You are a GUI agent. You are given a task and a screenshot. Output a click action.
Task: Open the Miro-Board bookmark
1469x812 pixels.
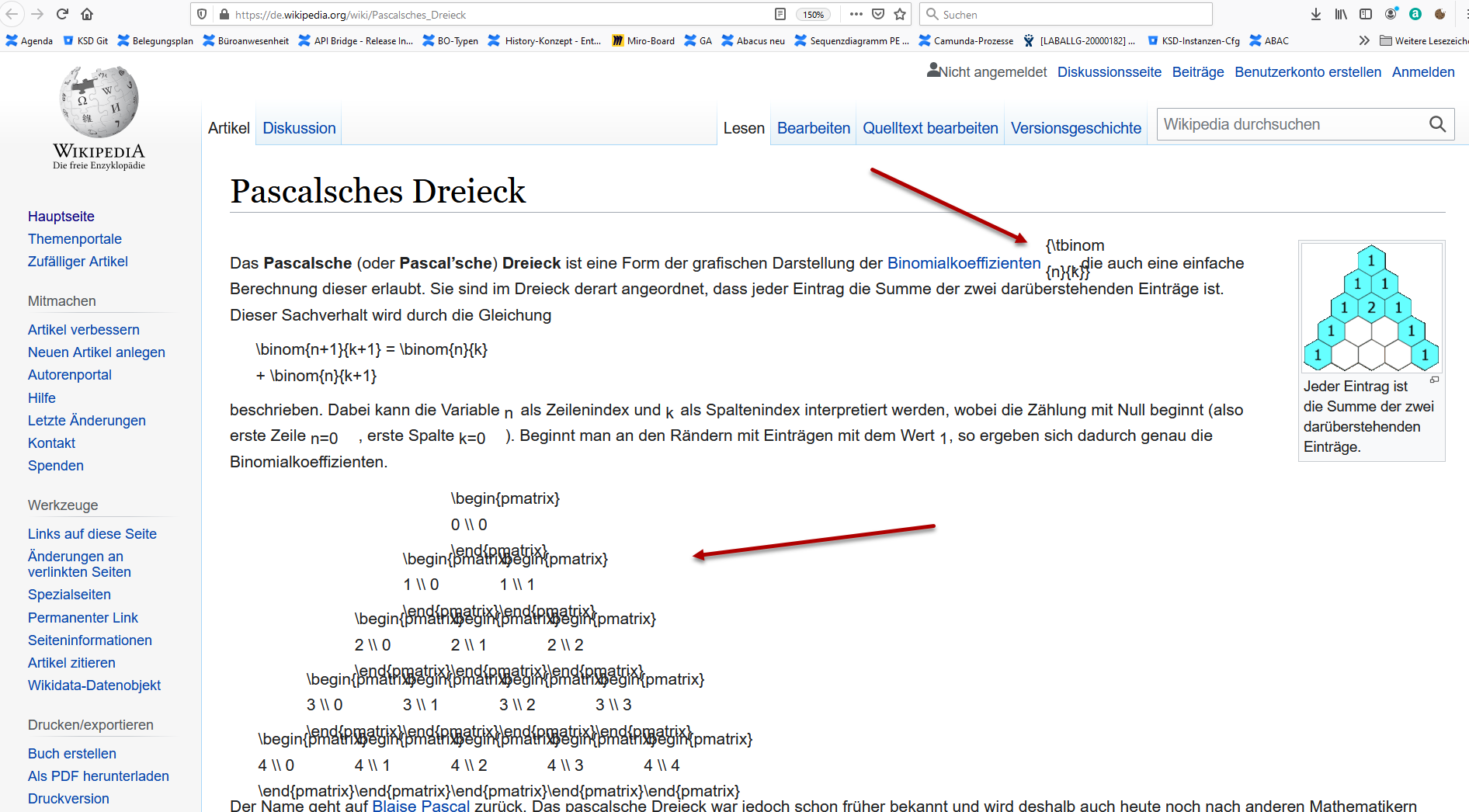click(643, 40)
